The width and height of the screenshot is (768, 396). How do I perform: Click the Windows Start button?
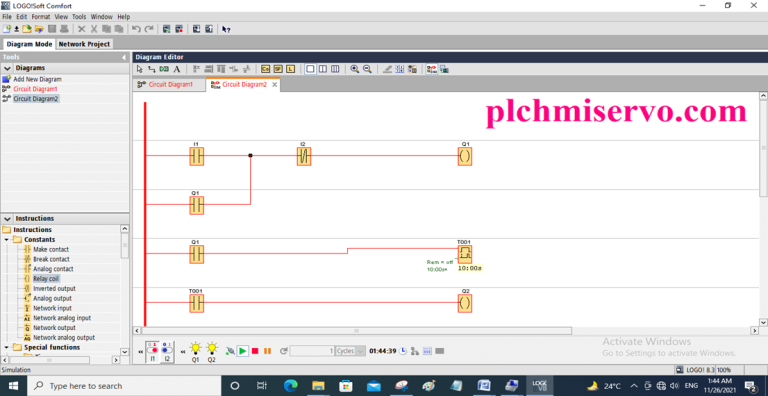[13, 386]
